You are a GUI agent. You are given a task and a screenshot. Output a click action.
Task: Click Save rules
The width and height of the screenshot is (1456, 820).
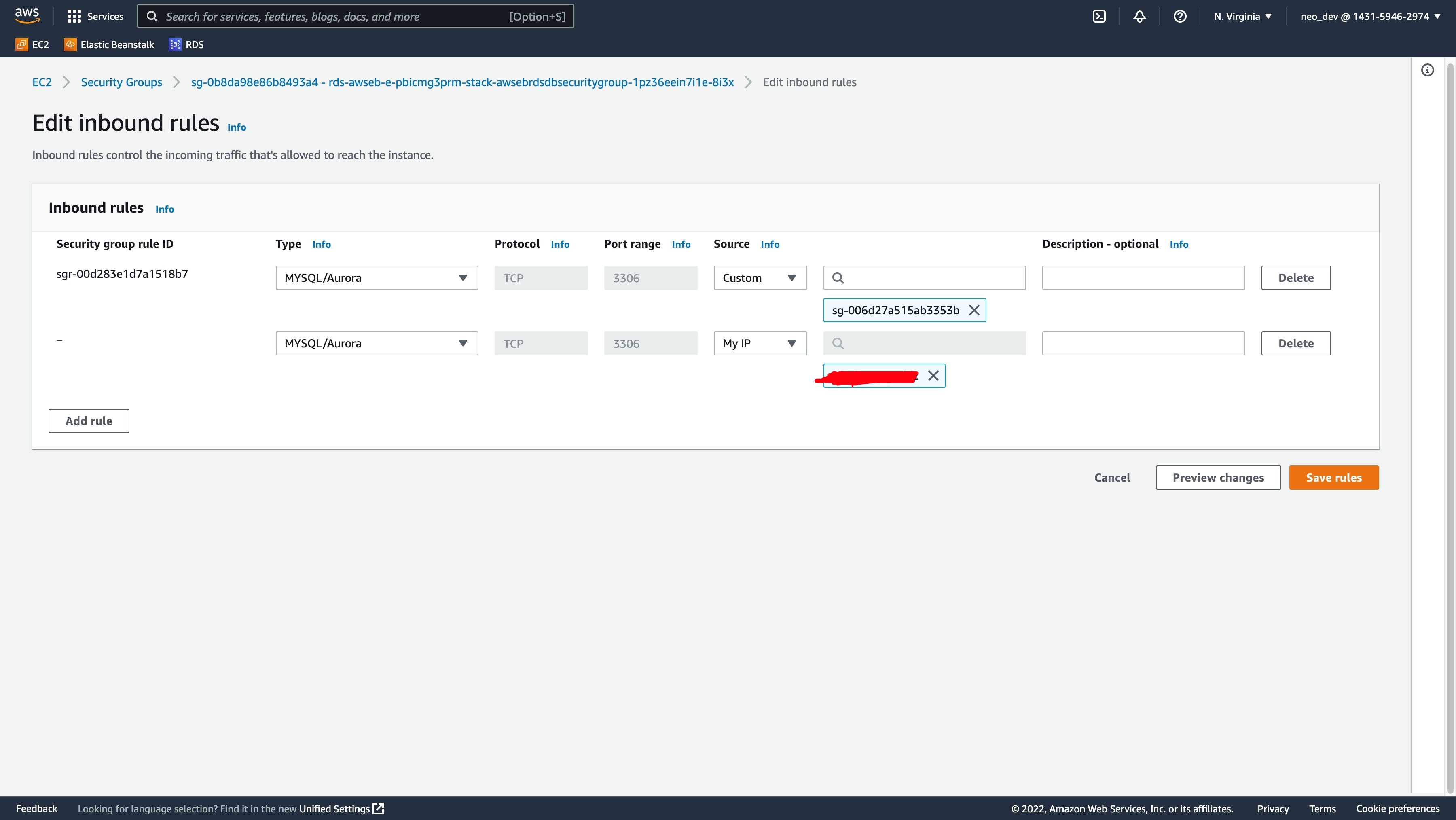1334,478
